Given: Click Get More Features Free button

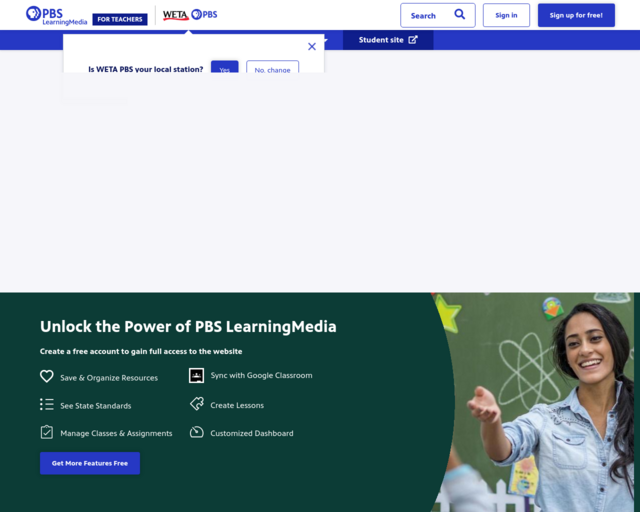Looking at the screenshot, I should [x=90, y=463].
